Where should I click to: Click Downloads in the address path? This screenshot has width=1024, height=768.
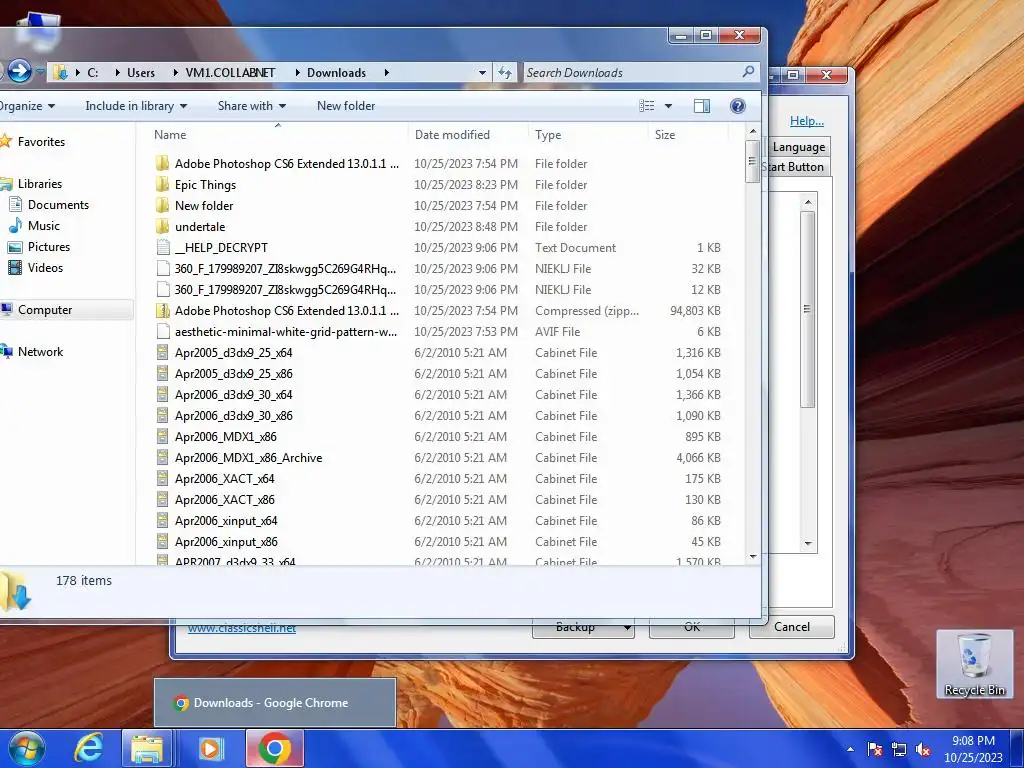tap(336, 72)
